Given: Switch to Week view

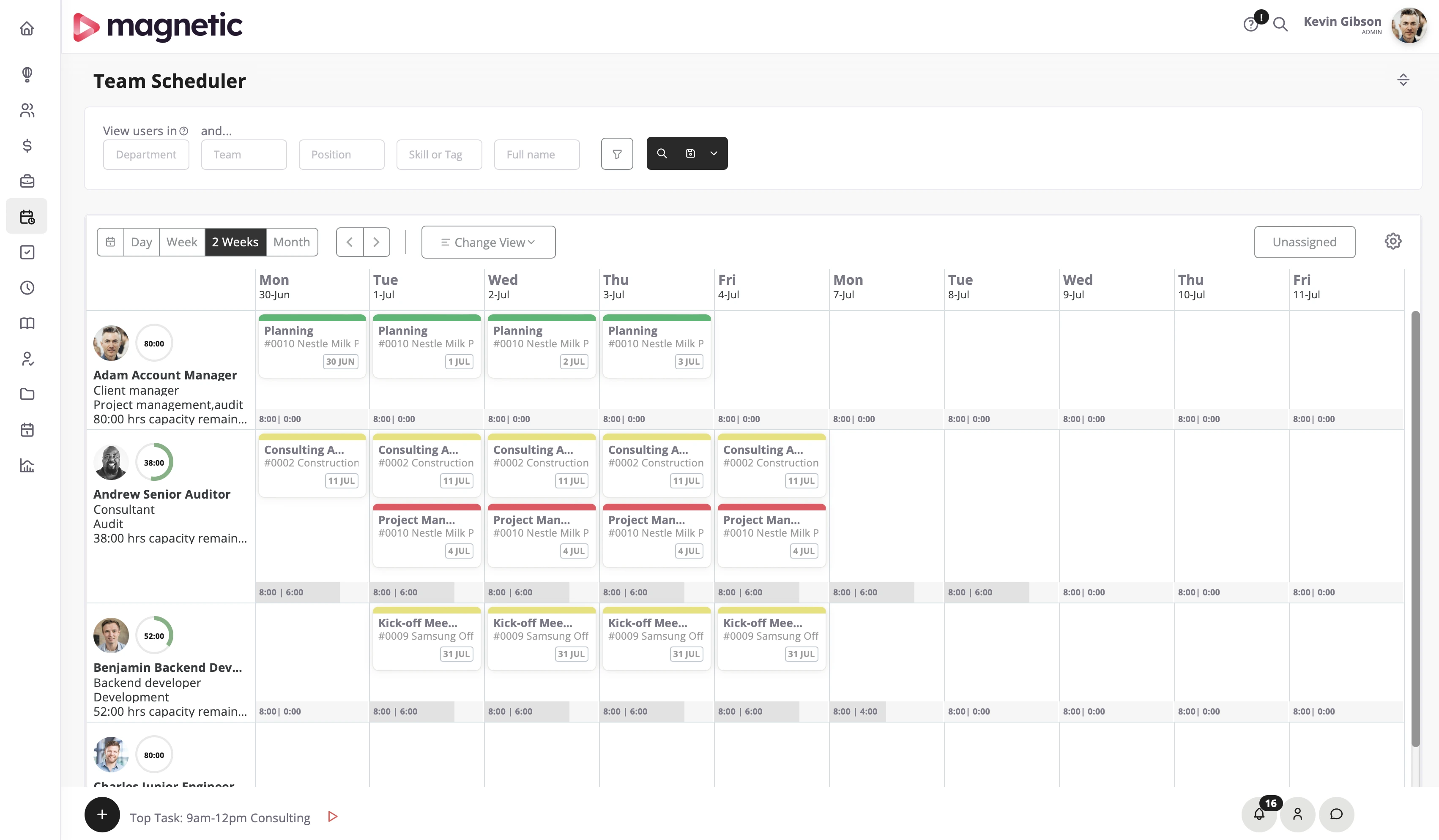Looking at the screenshot, I should tap(182, 242).
